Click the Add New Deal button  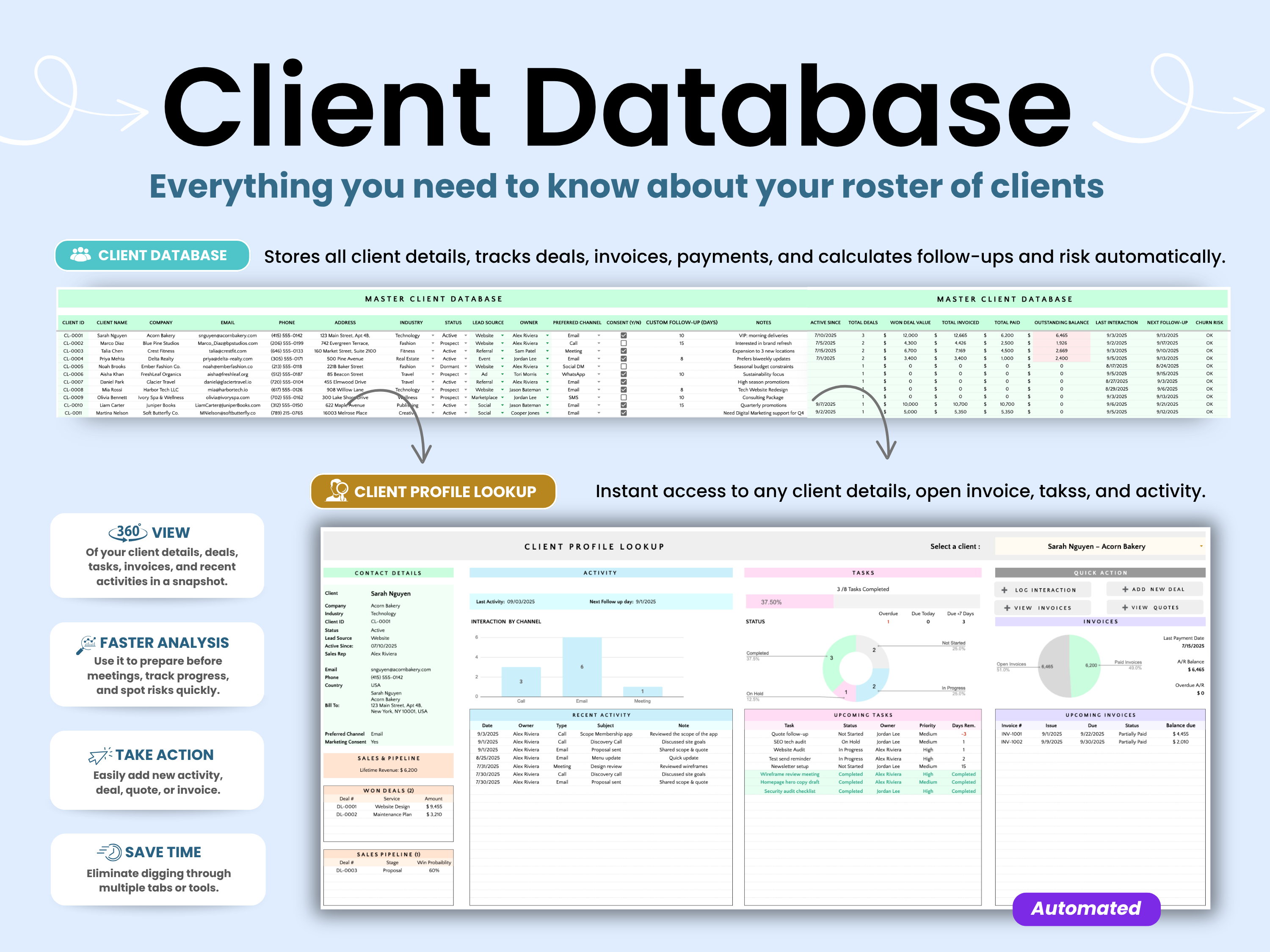click(1154, 589)
